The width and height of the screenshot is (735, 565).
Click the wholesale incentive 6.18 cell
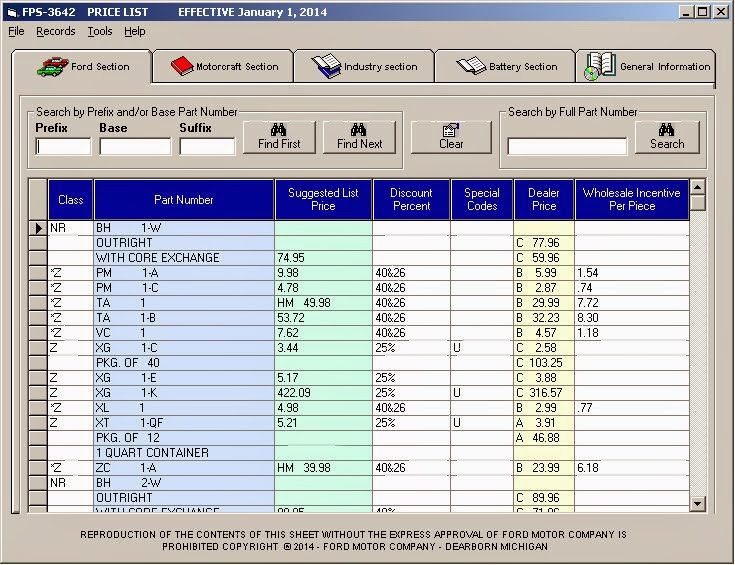632,468
